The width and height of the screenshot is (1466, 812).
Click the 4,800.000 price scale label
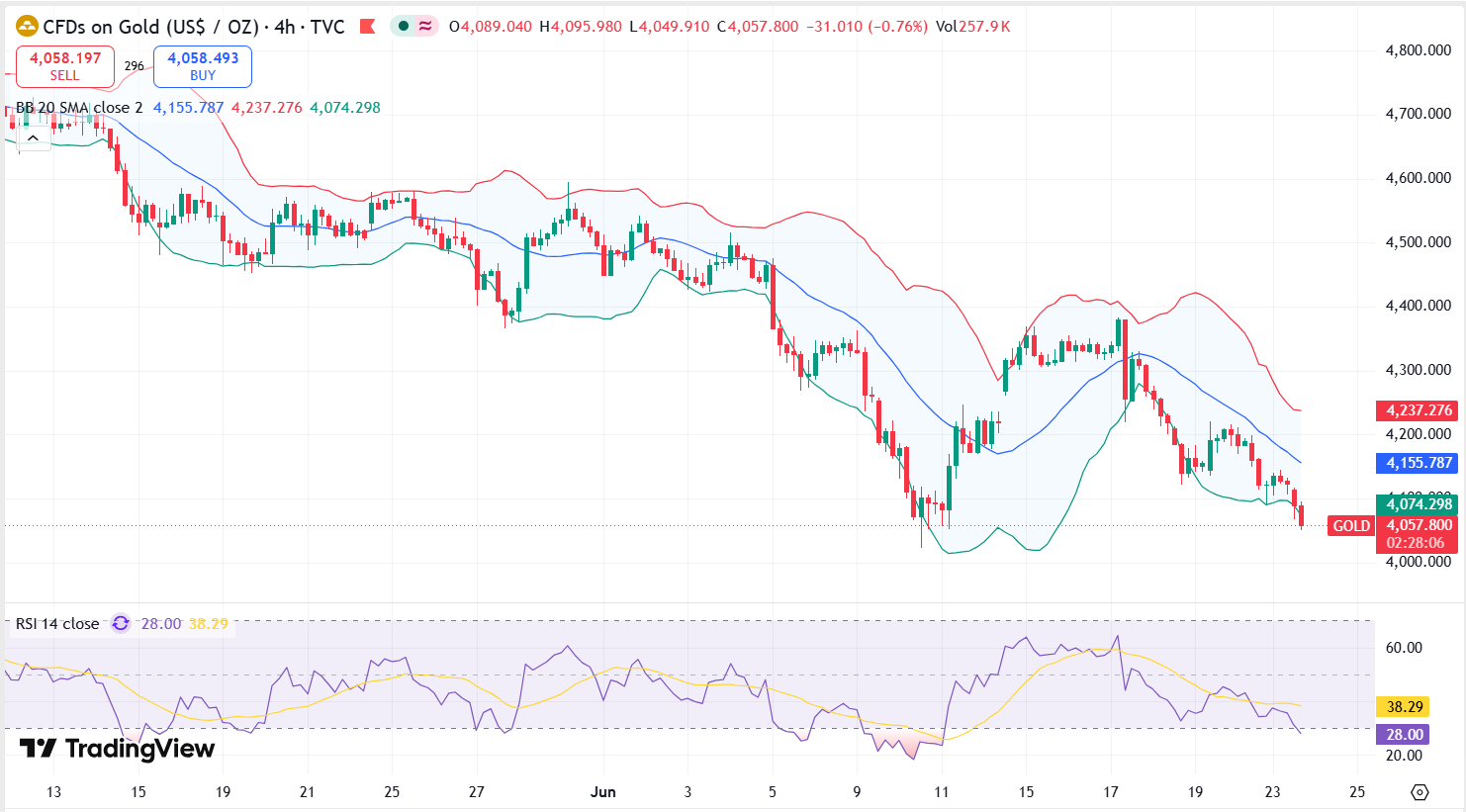point(1419,50)
